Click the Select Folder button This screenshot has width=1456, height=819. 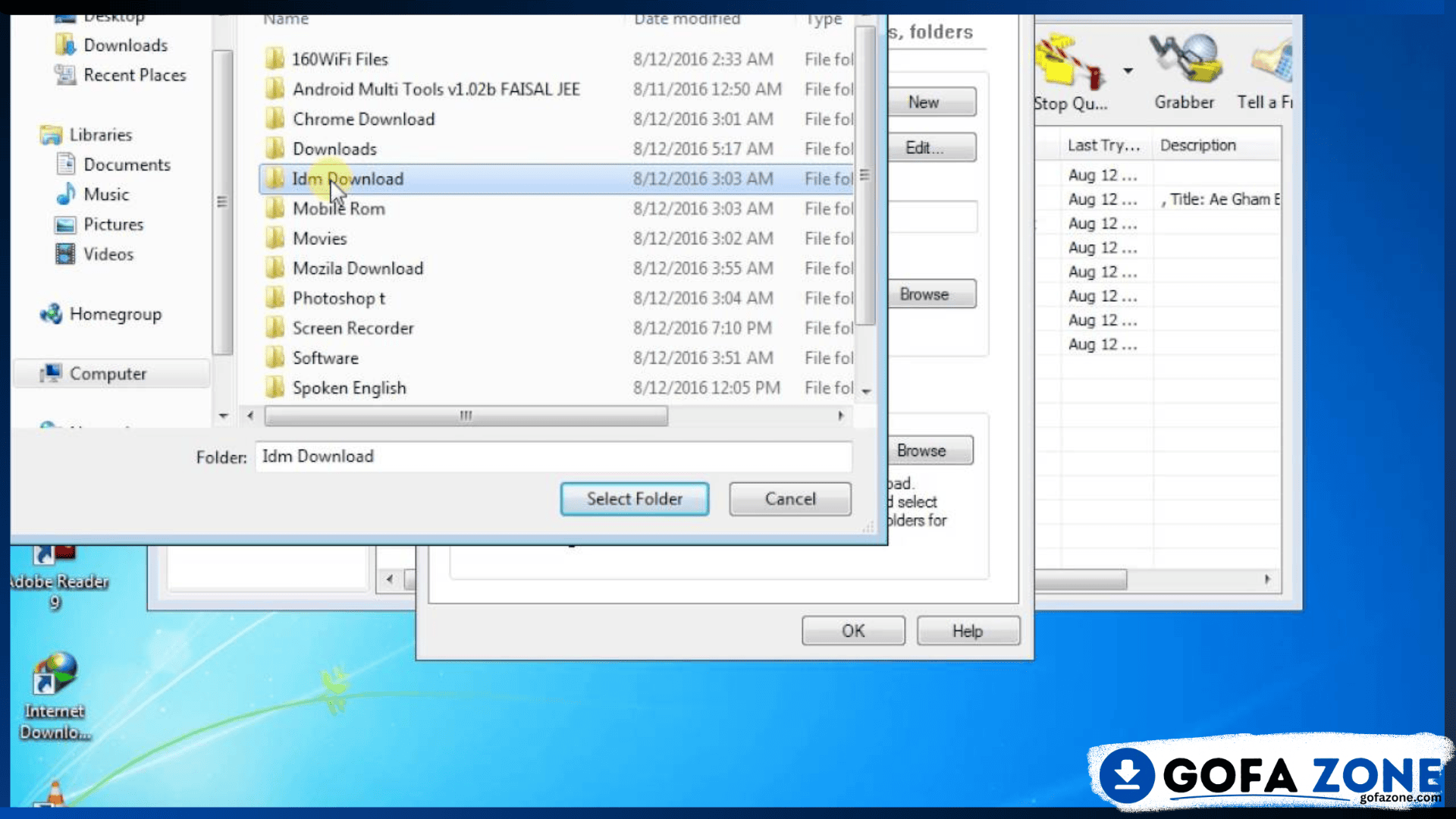pyautogui.click(x=635, y=499)
